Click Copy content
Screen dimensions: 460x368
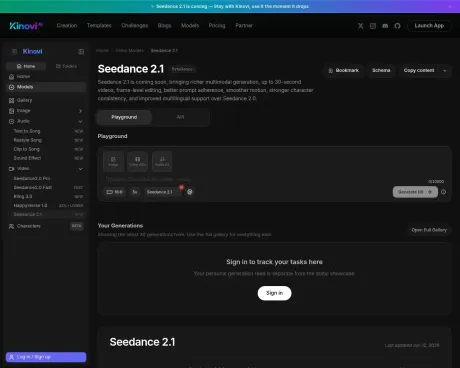coord(419,70)
